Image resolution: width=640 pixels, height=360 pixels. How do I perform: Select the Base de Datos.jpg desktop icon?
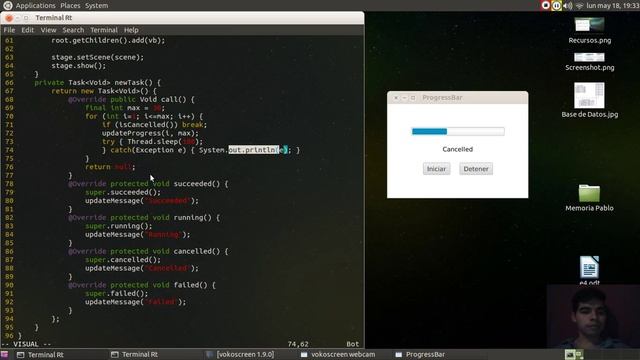[589, 100]
